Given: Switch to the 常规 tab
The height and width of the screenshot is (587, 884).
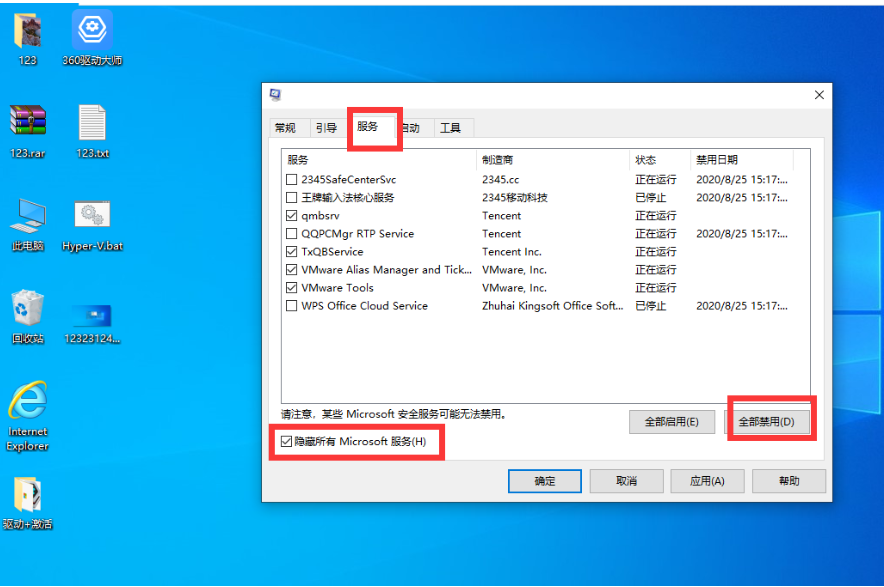Looking at the screenshot, I should pos(285,128).
